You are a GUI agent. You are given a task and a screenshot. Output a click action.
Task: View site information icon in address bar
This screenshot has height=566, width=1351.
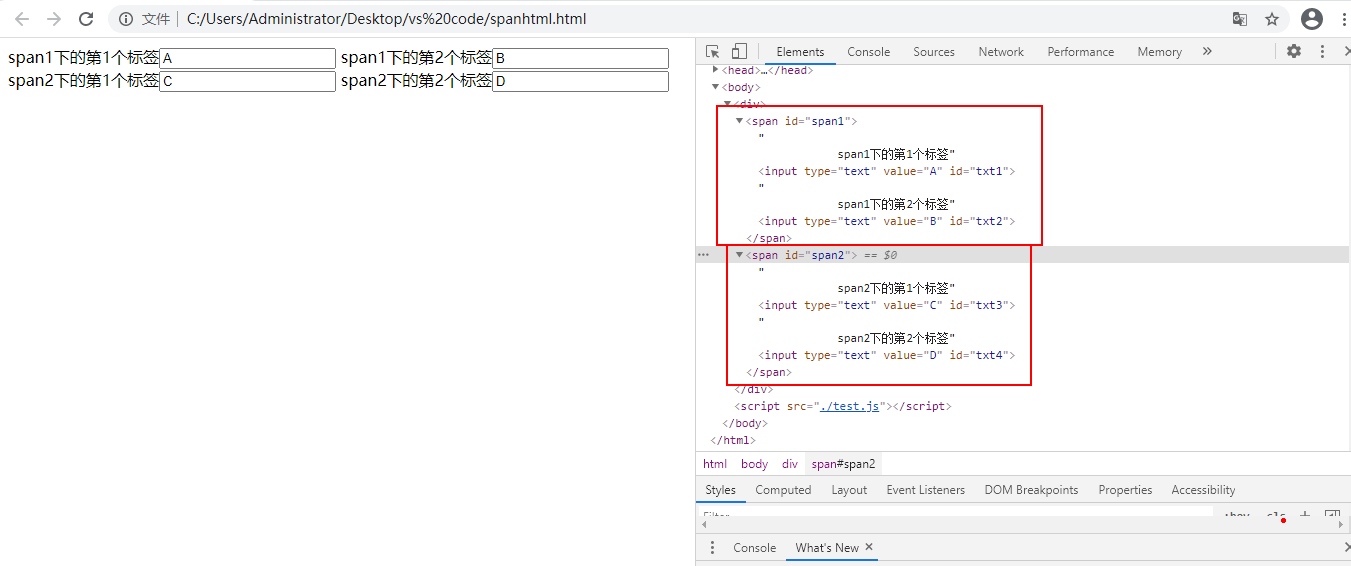click(x=126, y=19)
